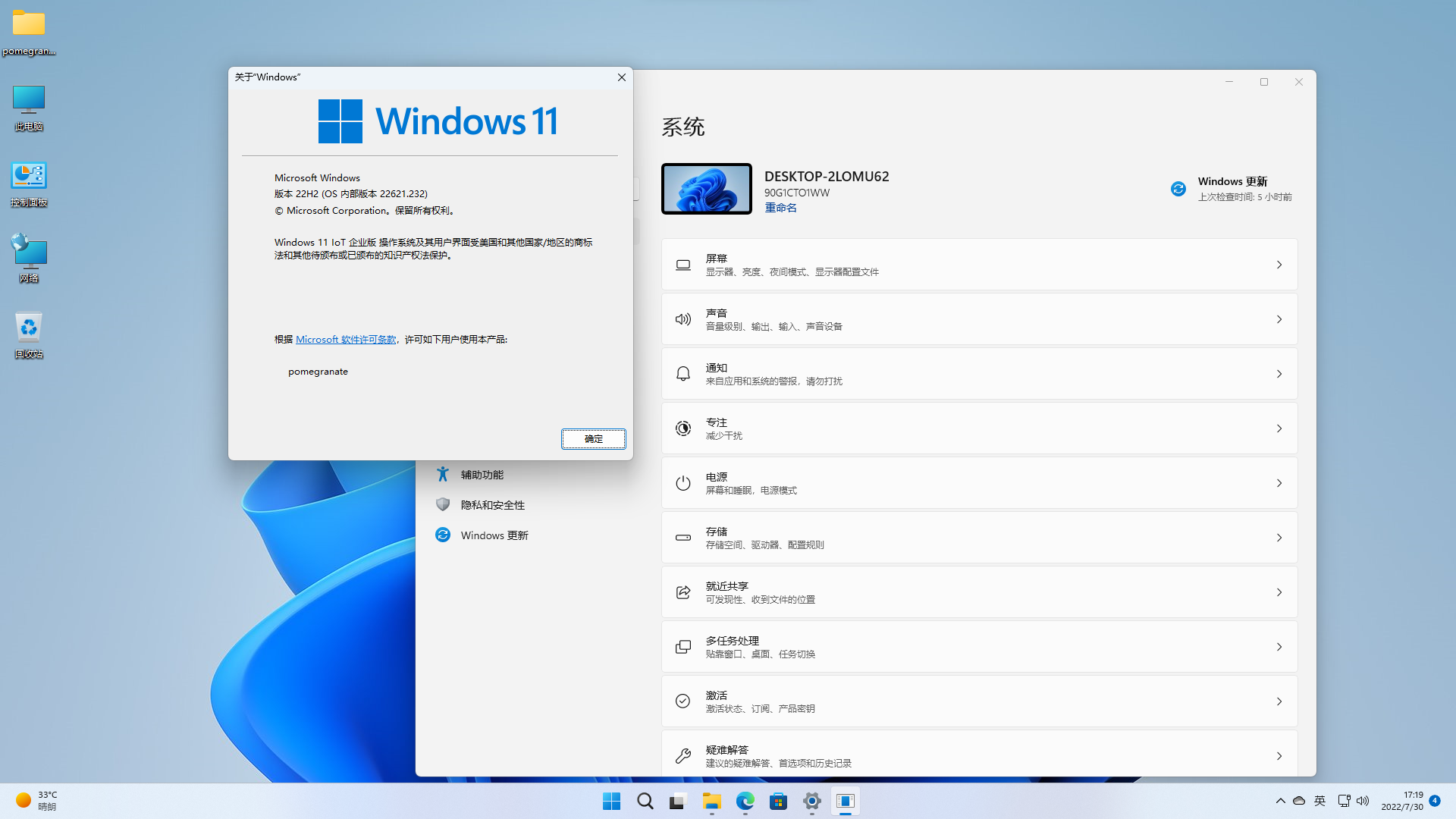
Task: Click the volume icon in system tray
Action: click(1363, 801)
